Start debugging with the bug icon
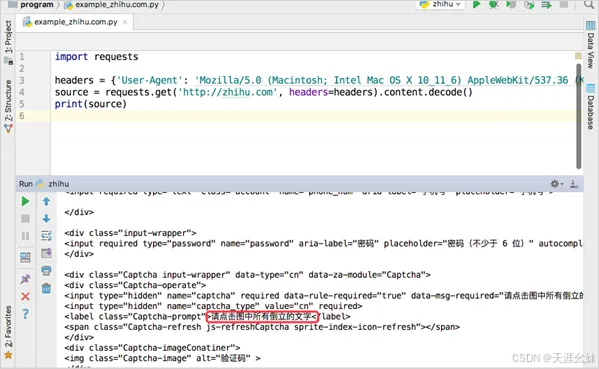The image size is (599, 369). [494, 5]
